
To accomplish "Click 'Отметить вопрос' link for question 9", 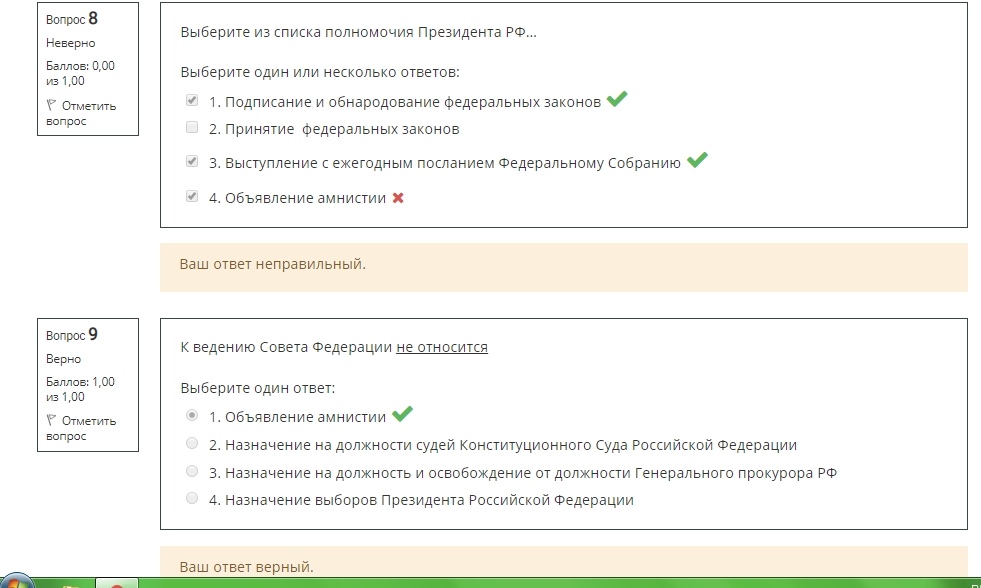I will click(x=81, y=428).
